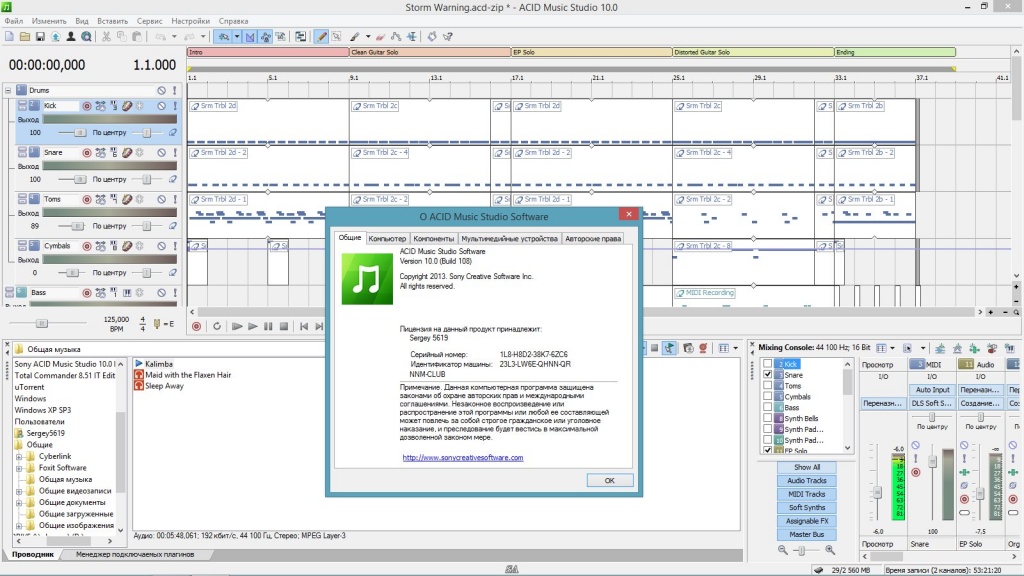Collapse the Drums folder track
Screen dimensions: 1024x576
[8, 90]
